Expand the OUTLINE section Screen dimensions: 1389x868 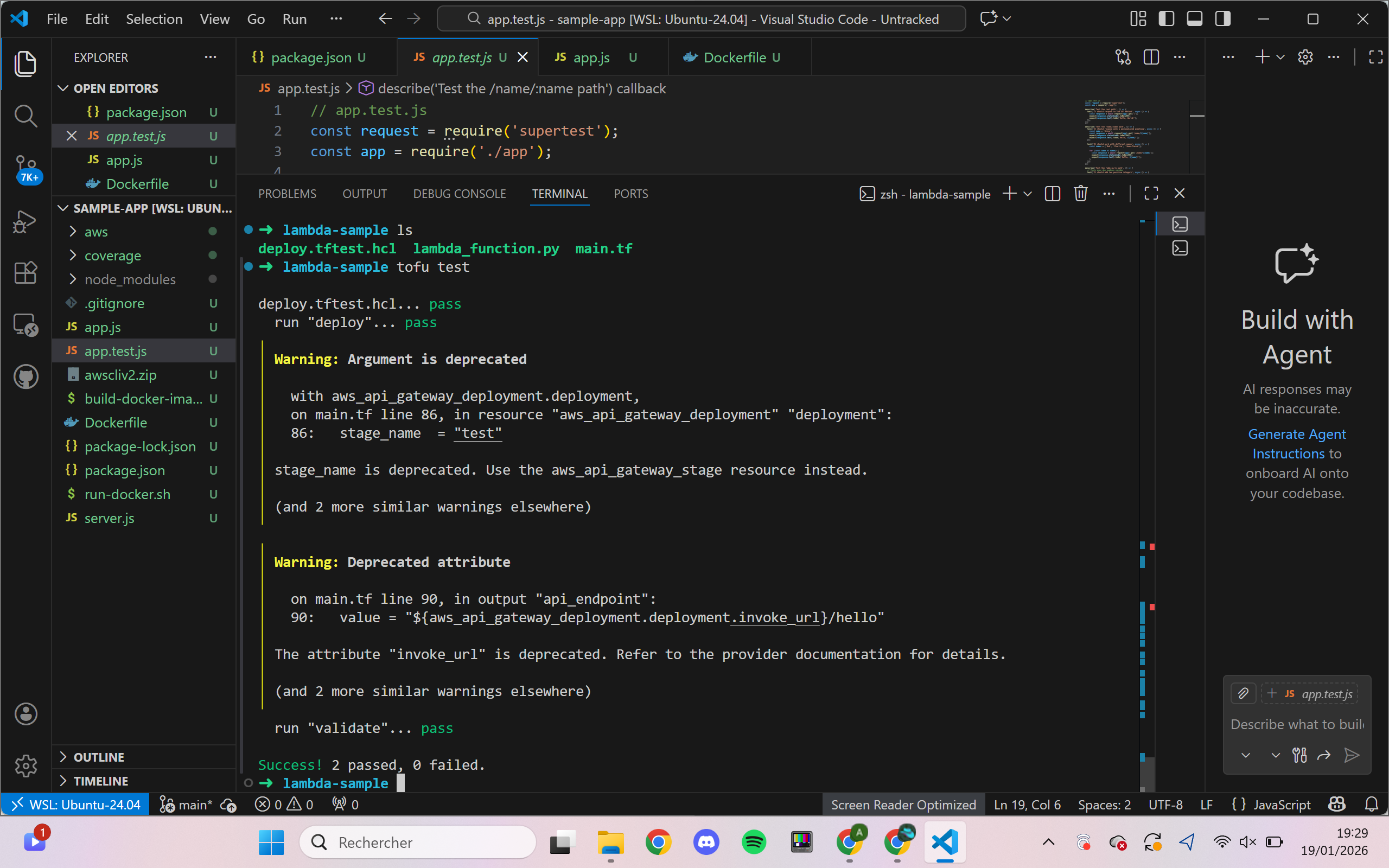point(99,757)
